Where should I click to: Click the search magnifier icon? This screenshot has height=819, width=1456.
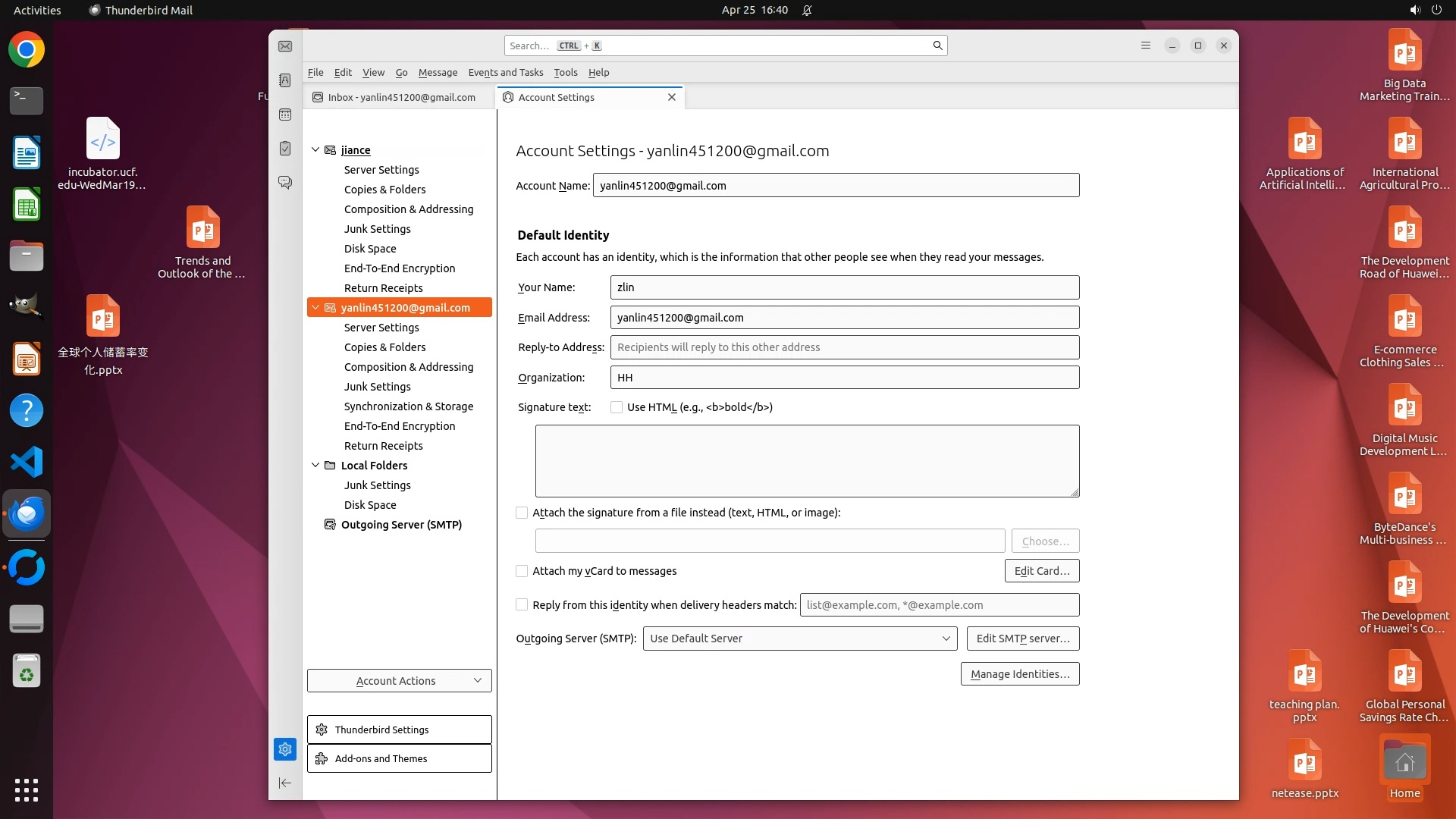coord(937,45)
